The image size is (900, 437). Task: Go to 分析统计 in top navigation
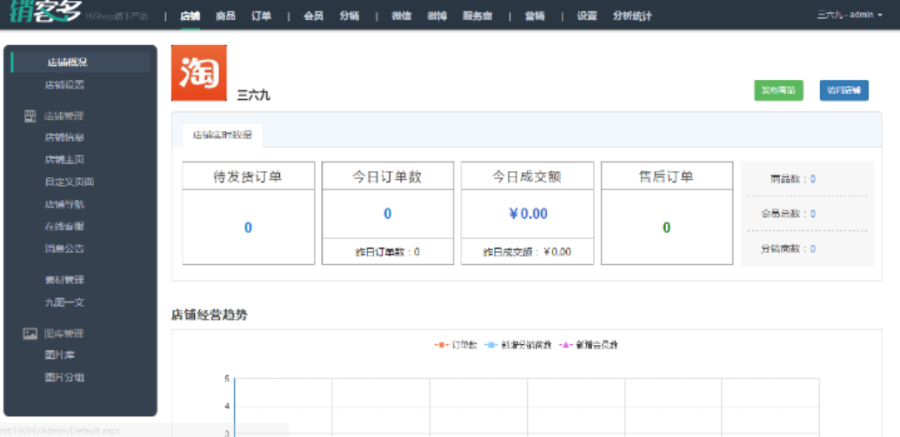632,16
